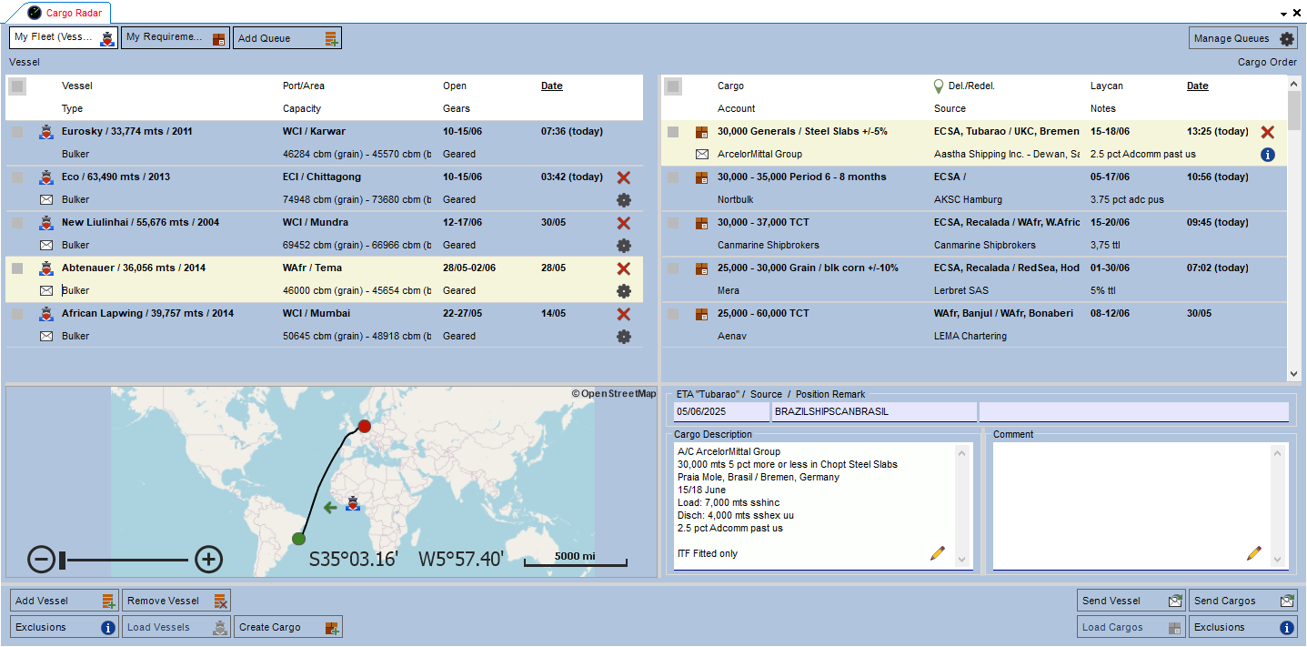Screen dimensions: 1307x647
Task: Tick checkbox for Steel Slabs cargo
Action: [x=673, y=132]
